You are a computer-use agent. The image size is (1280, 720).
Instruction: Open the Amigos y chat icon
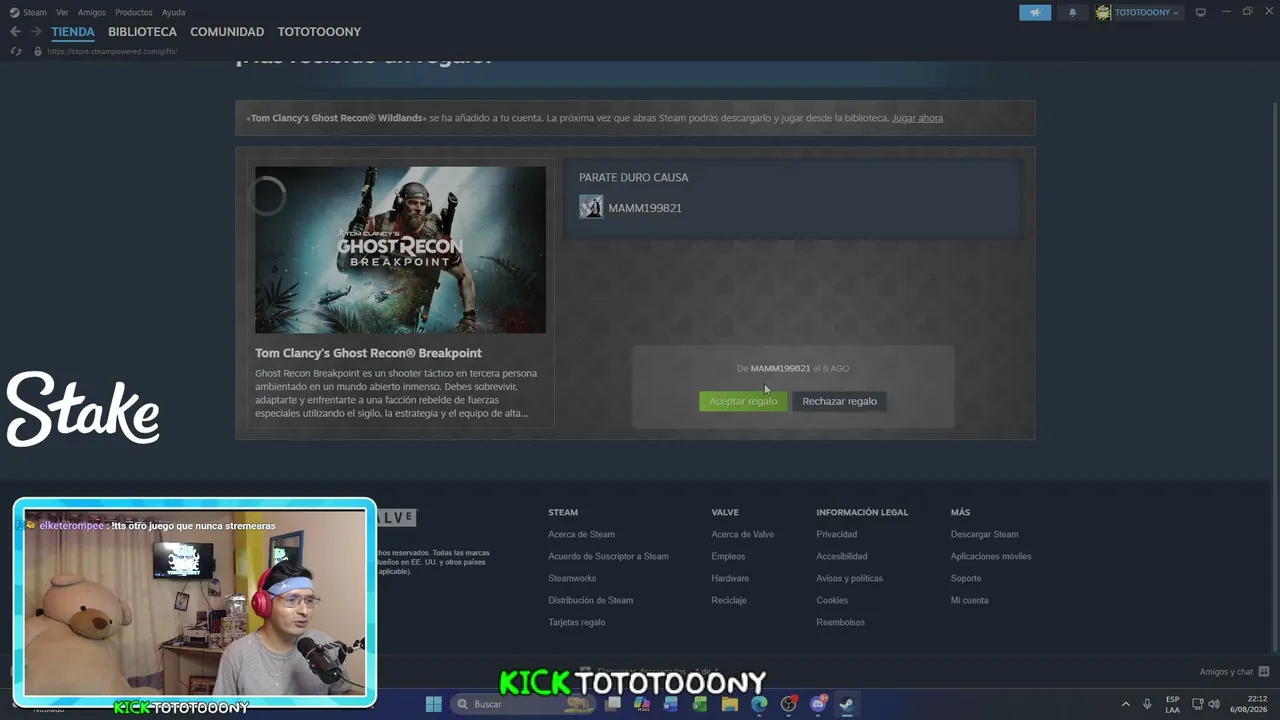1264,672
